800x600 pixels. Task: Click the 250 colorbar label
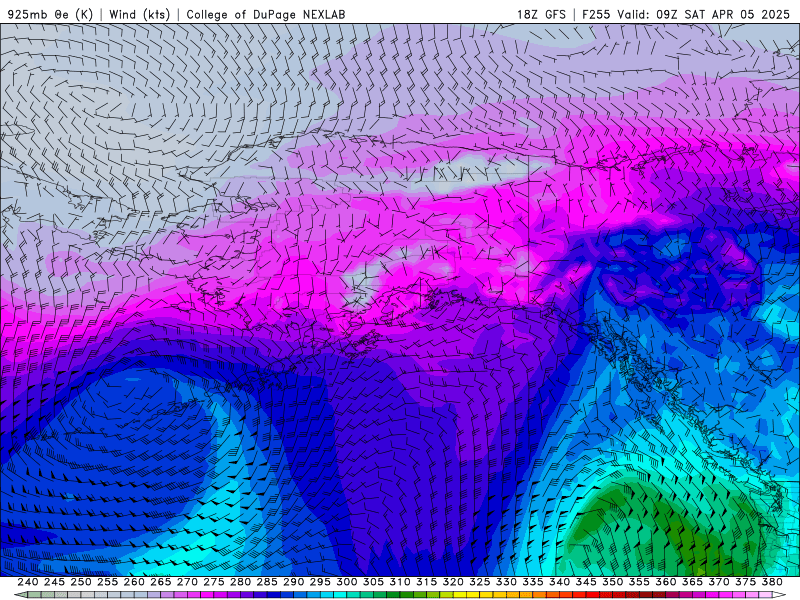pos(81,582)
